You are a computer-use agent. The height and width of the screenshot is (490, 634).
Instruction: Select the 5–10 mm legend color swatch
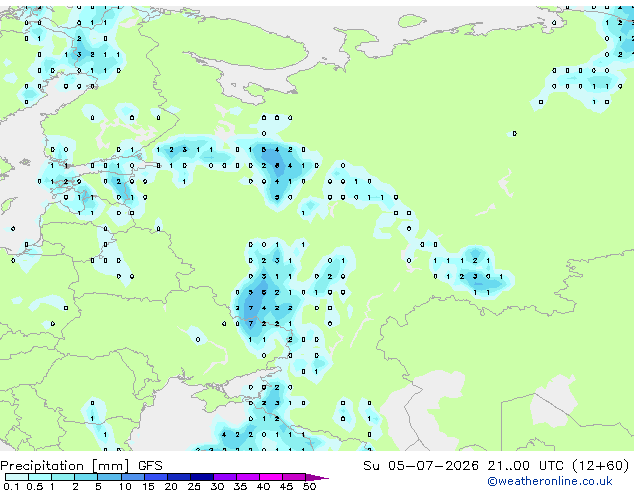coord(109,477)
